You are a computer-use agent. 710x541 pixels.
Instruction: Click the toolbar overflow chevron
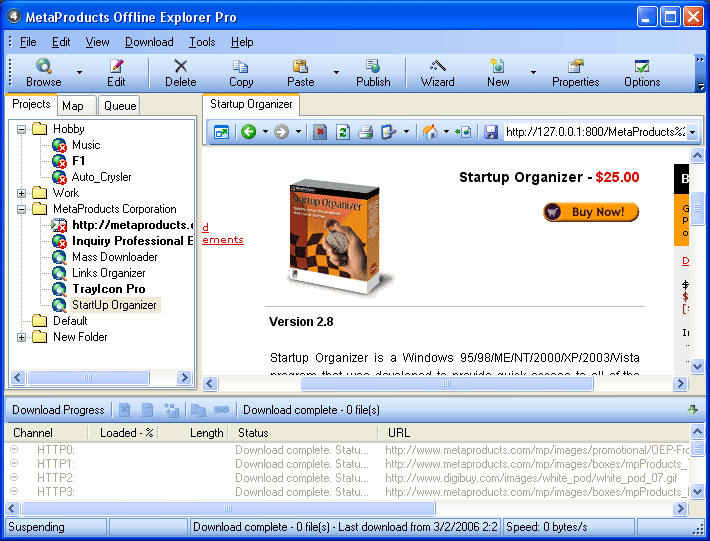pos(700,60)
